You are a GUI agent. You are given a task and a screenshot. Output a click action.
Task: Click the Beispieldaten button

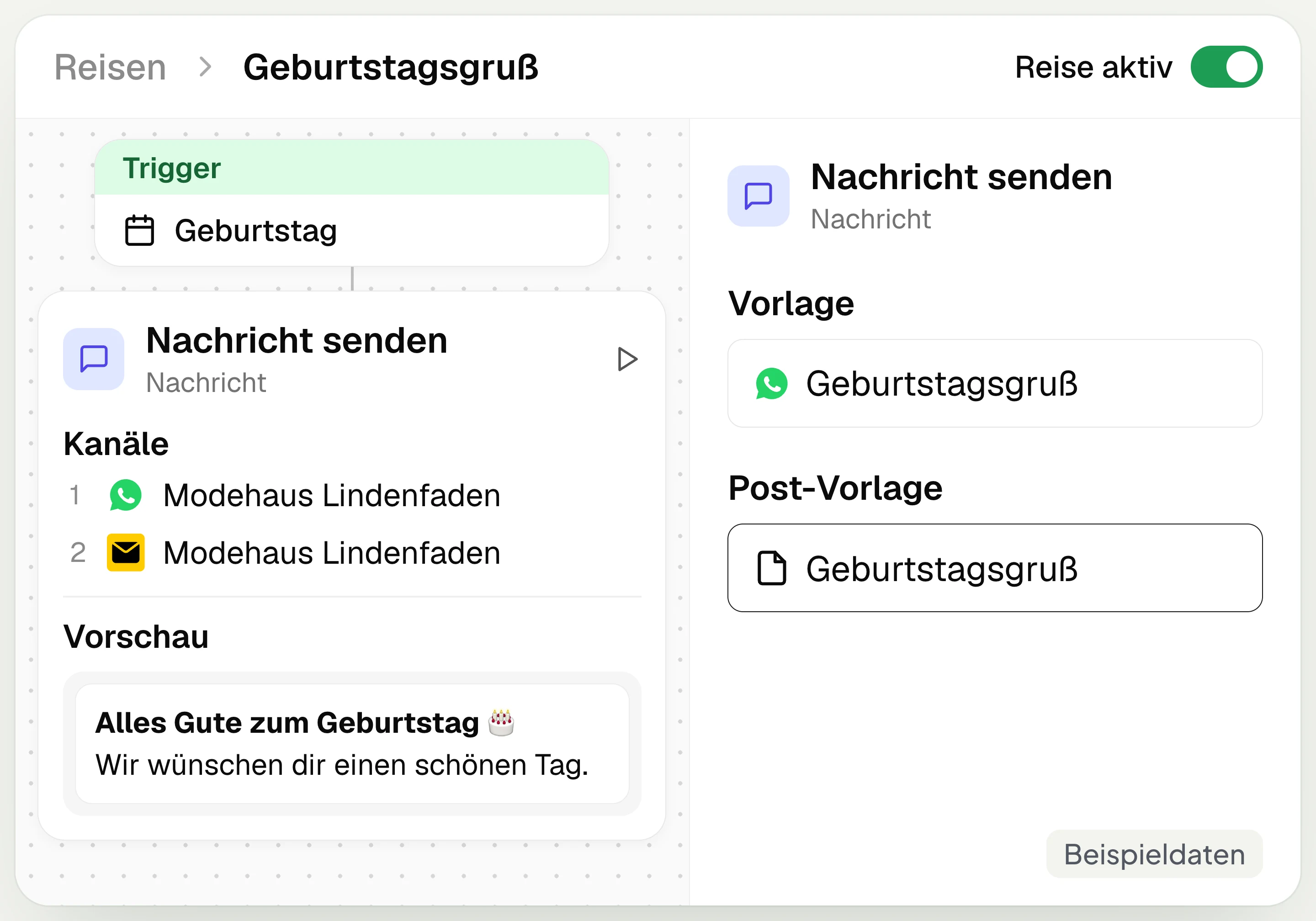[1154, 854]
